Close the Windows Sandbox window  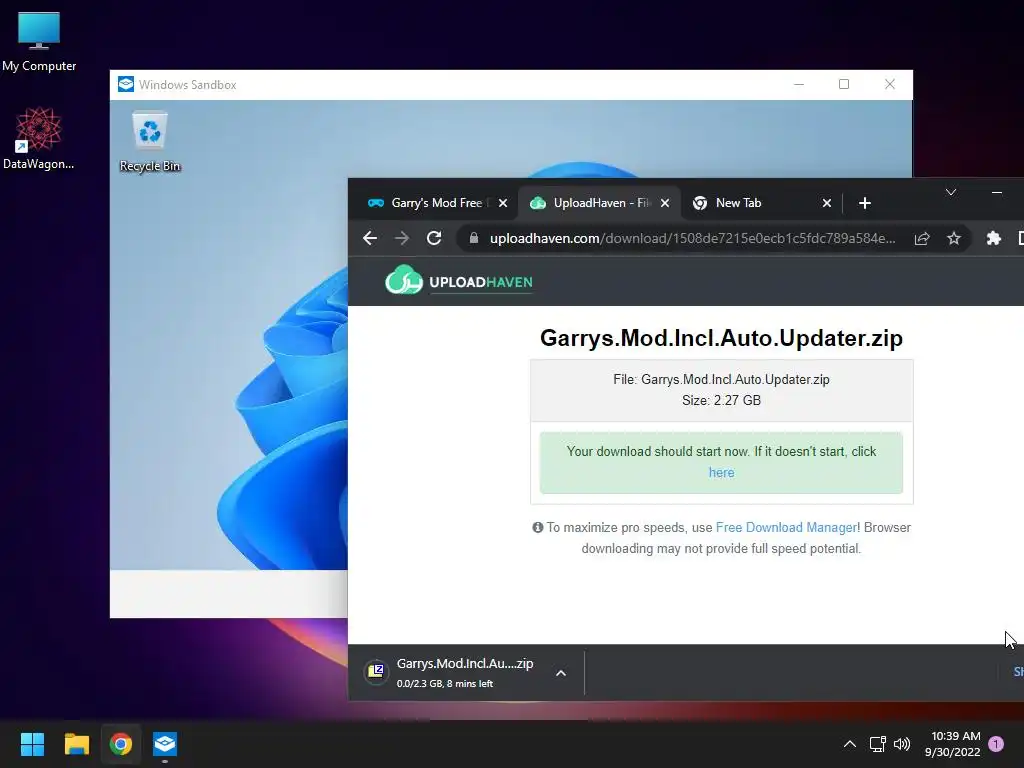[x=889, y=84]
